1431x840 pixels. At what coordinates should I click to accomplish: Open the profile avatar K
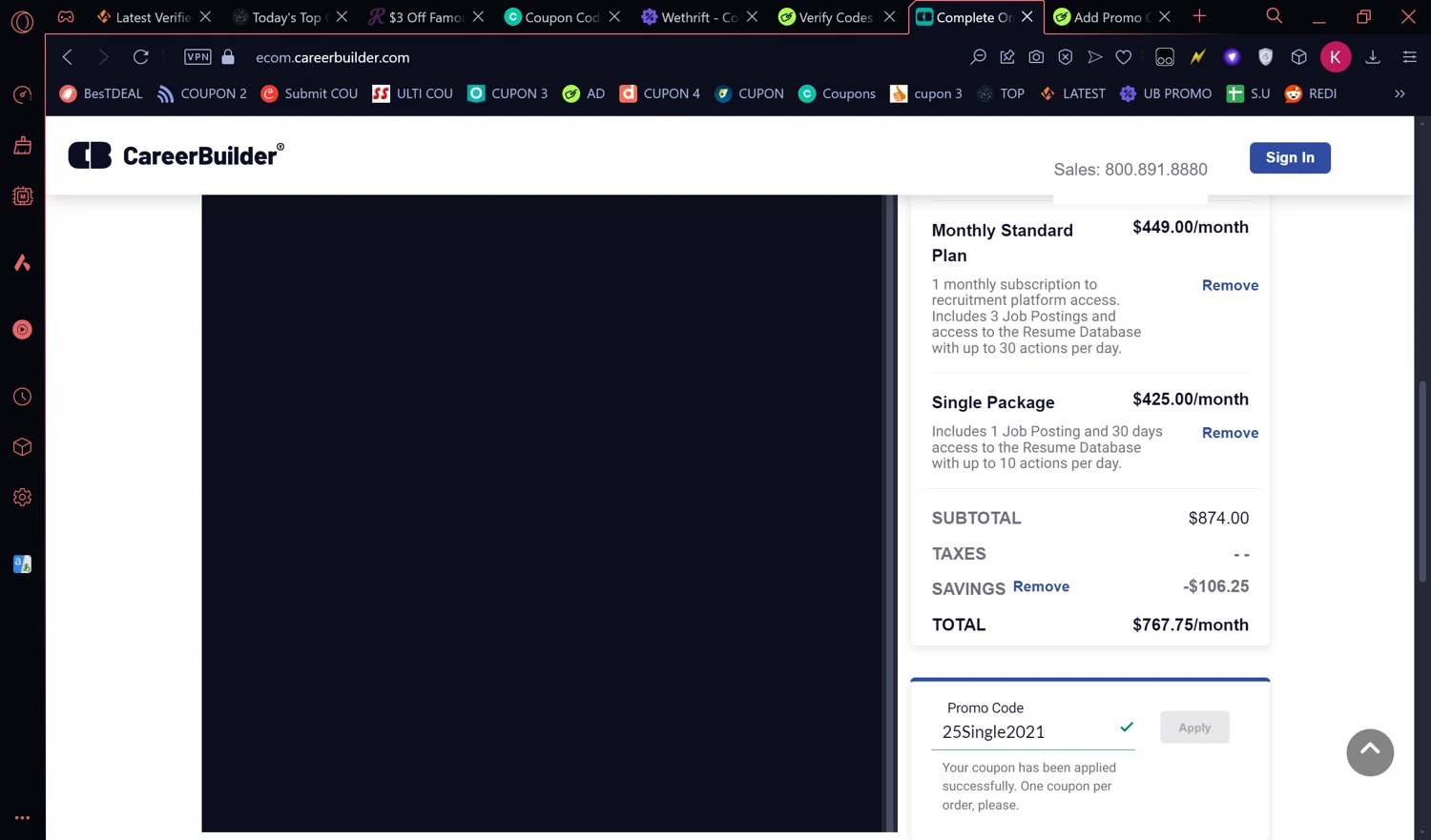click(1336, 57)
